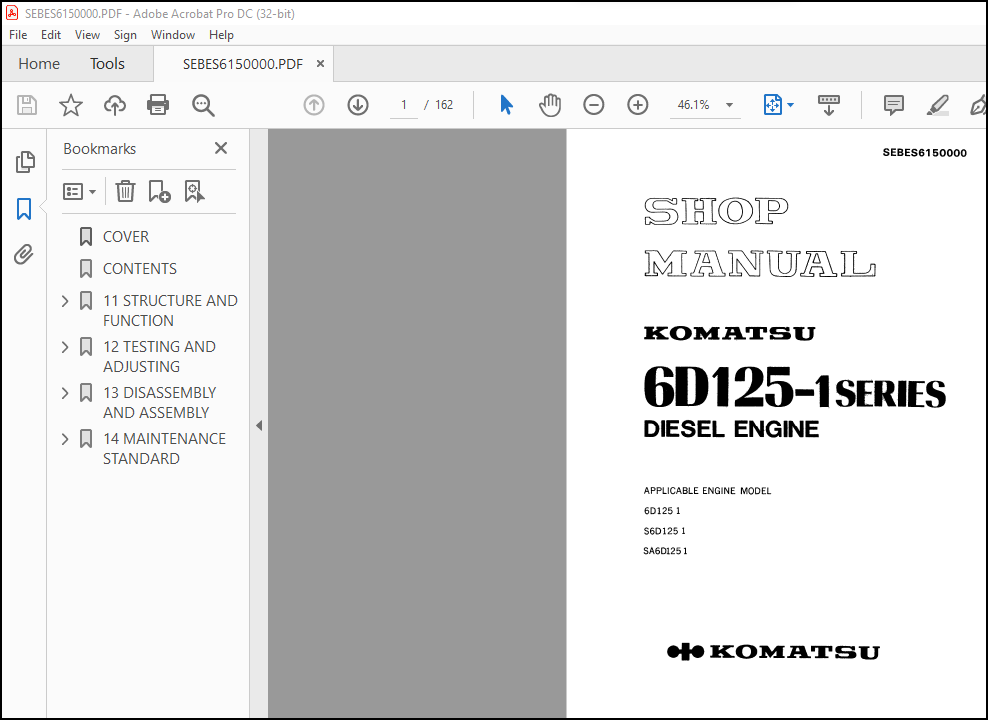Open the Page Thumbnails panel

[25, 163]
